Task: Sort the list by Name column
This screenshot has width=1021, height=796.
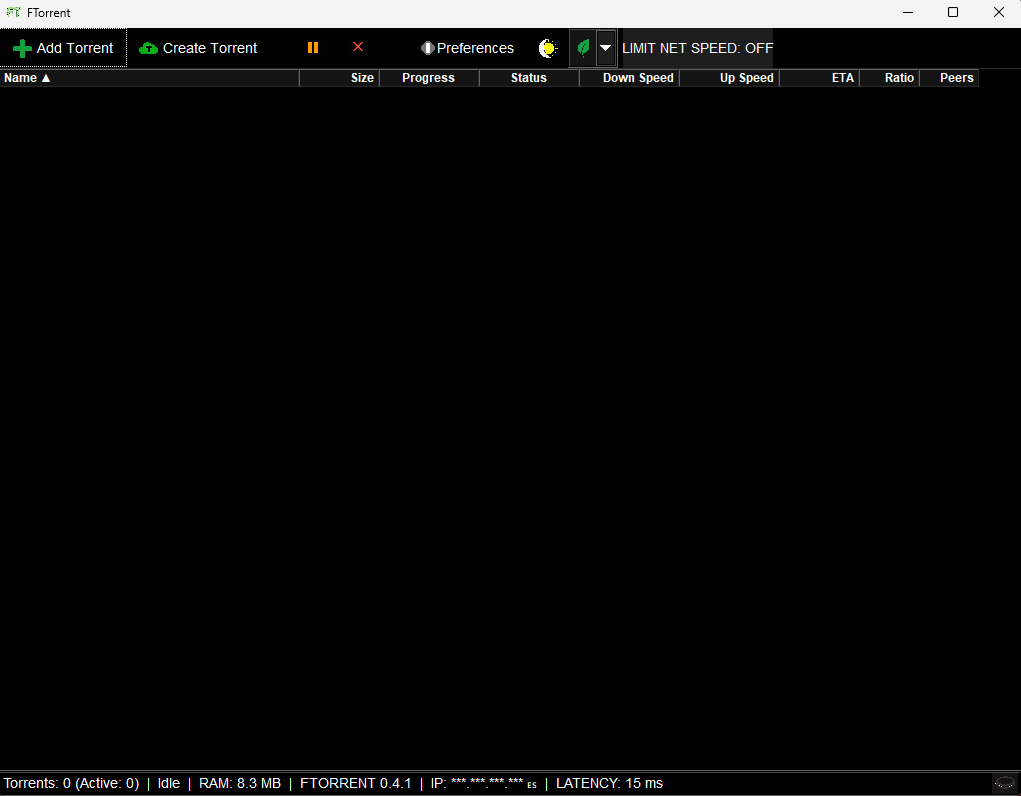Action: (149, 78)
